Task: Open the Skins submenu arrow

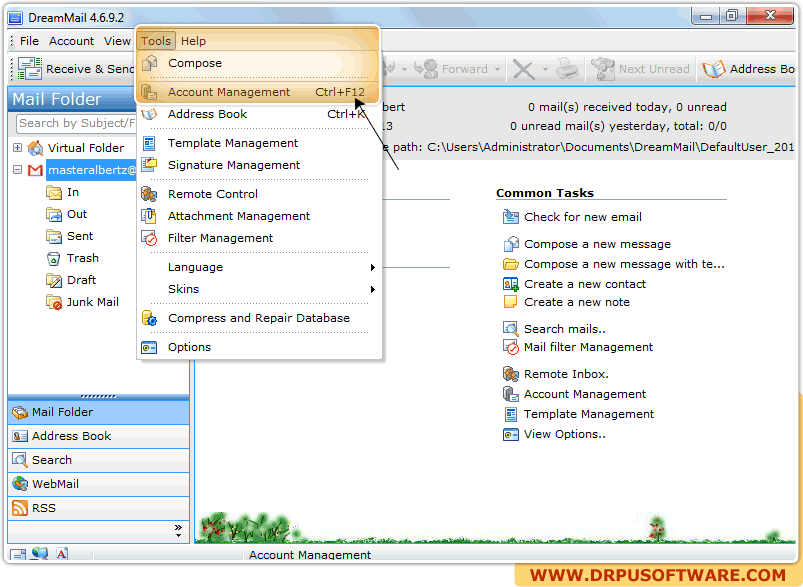Action: (373, 289)
